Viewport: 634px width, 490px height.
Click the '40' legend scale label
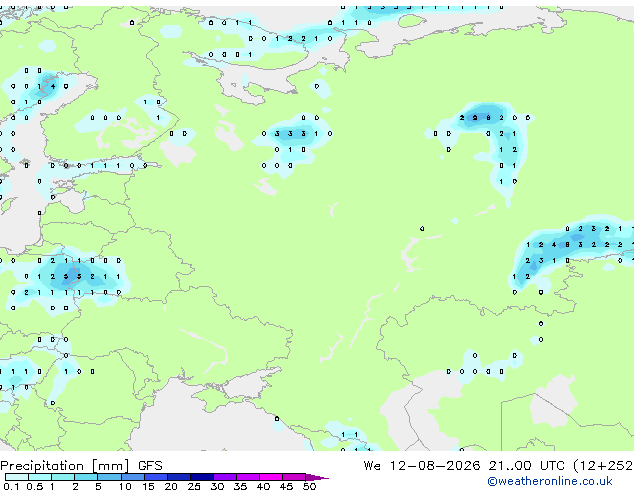click(263, 486)
